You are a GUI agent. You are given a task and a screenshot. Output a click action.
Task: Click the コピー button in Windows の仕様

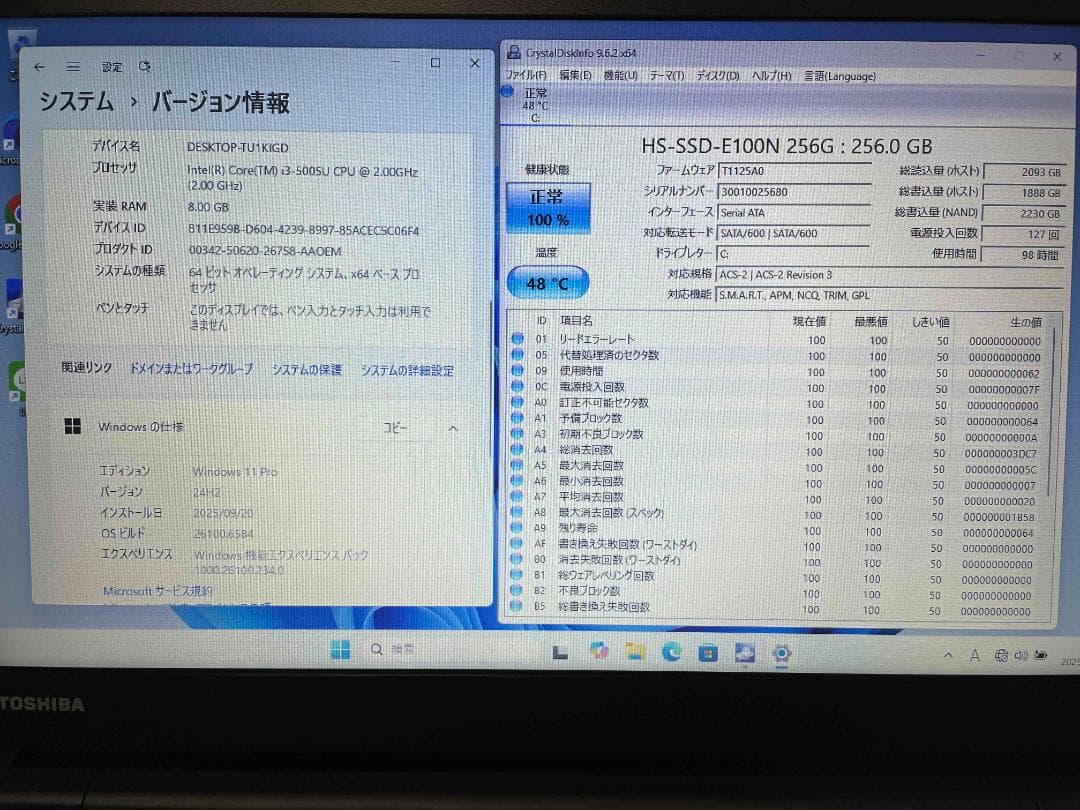click(x=396, y=428)
